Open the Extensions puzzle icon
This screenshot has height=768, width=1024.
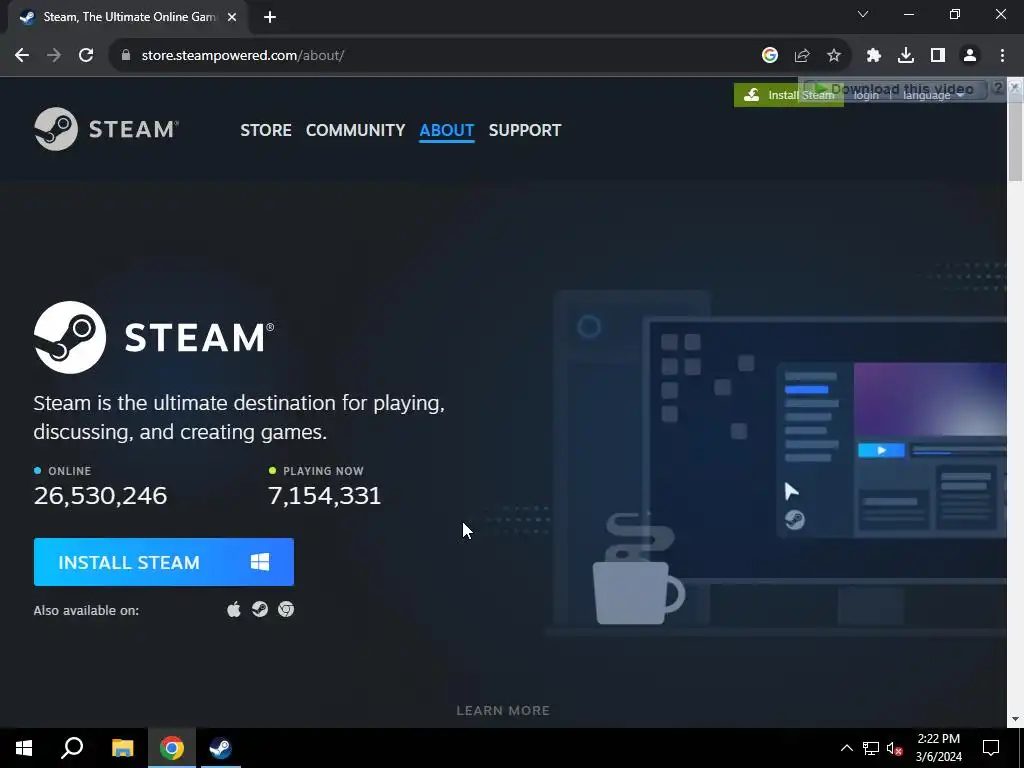coord(874,56)
